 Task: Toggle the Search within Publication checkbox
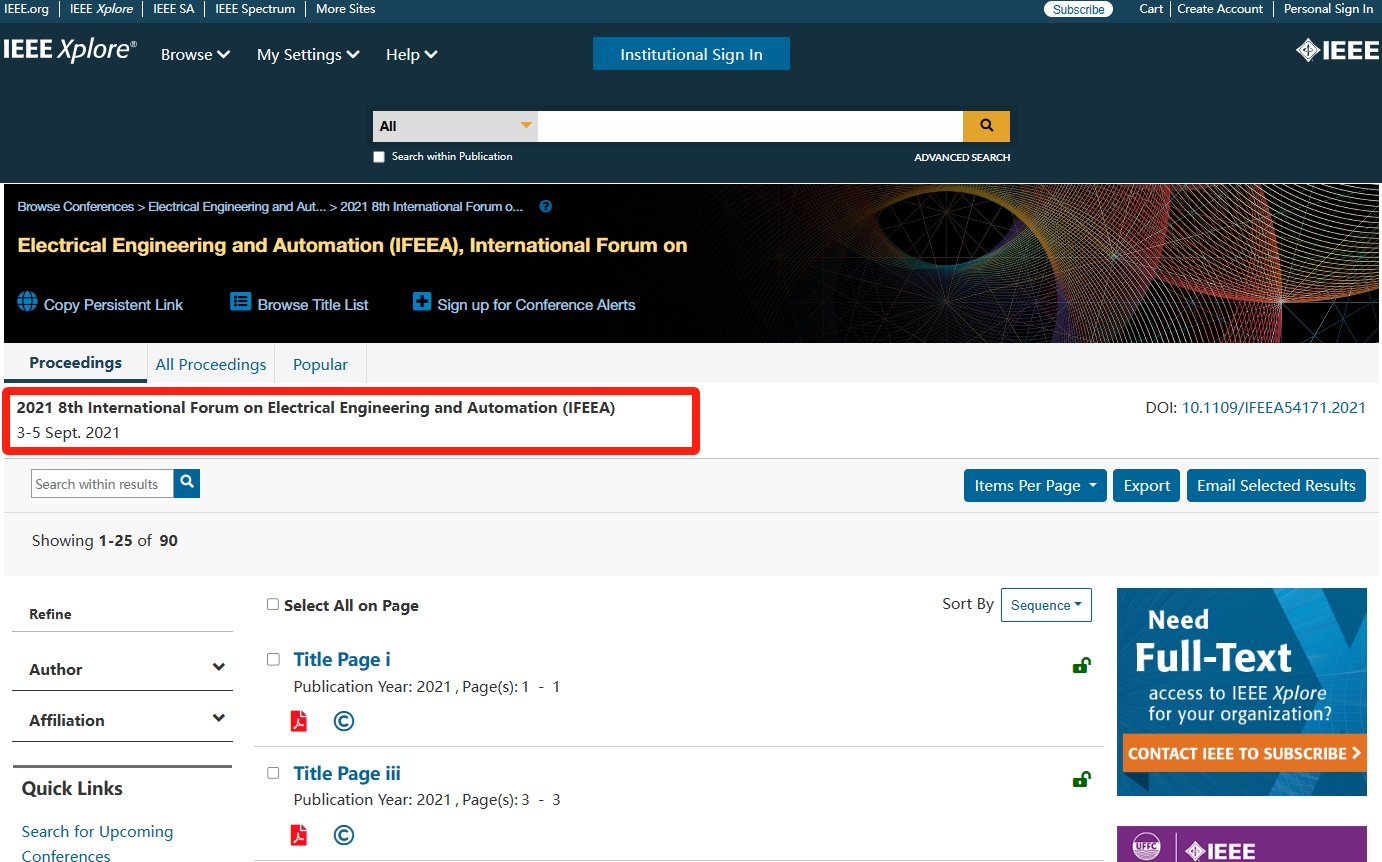(x=379, y=157)
